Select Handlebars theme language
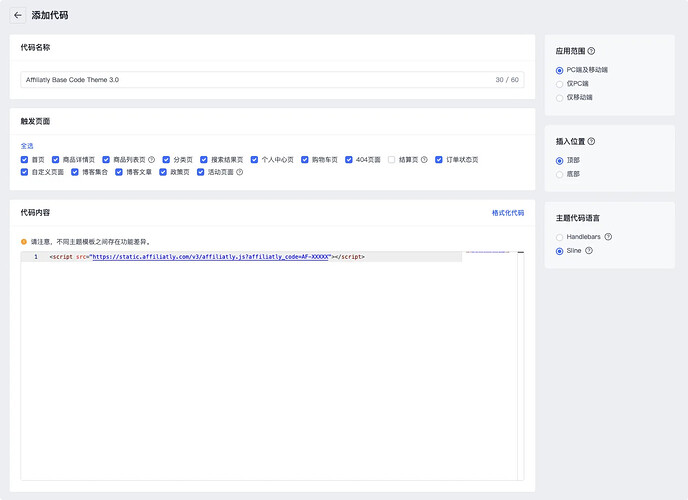Image resolution: width=688 pixels, height=500 pixels. coord(559,237)
